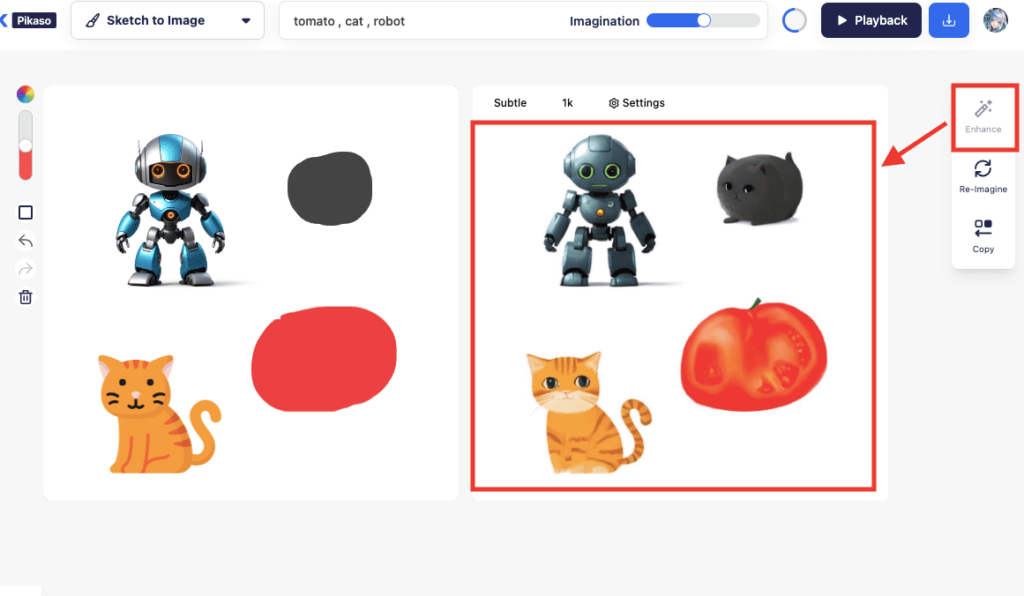Click the Enhance magic wand icon

[983, 110]
